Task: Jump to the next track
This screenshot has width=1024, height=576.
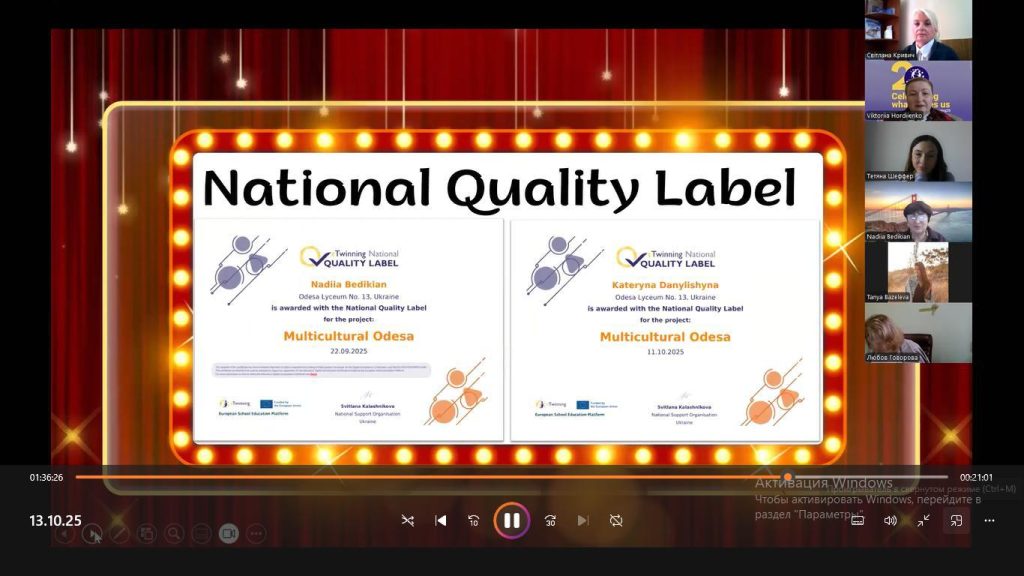Action: point(583,520)
